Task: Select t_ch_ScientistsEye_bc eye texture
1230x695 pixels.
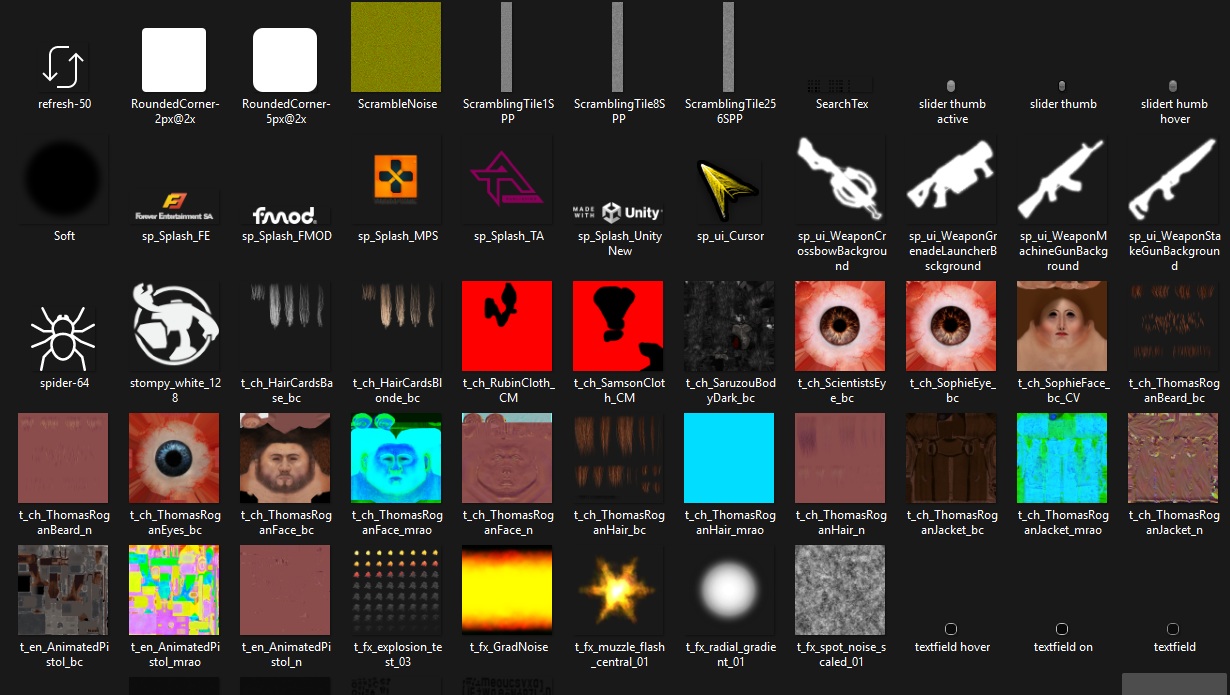Action: pyautogui.click(x=840, y=326)
